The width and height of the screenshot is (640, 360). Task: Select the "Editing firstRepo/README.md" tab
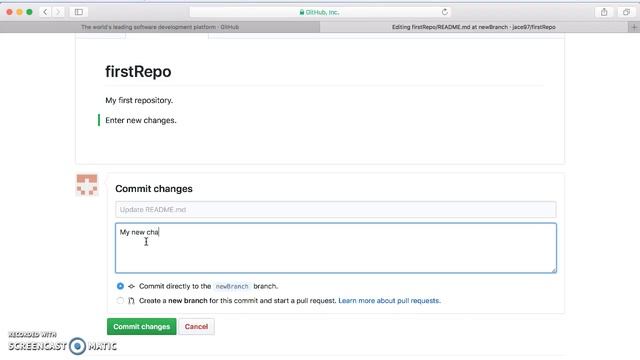[473, 27]
